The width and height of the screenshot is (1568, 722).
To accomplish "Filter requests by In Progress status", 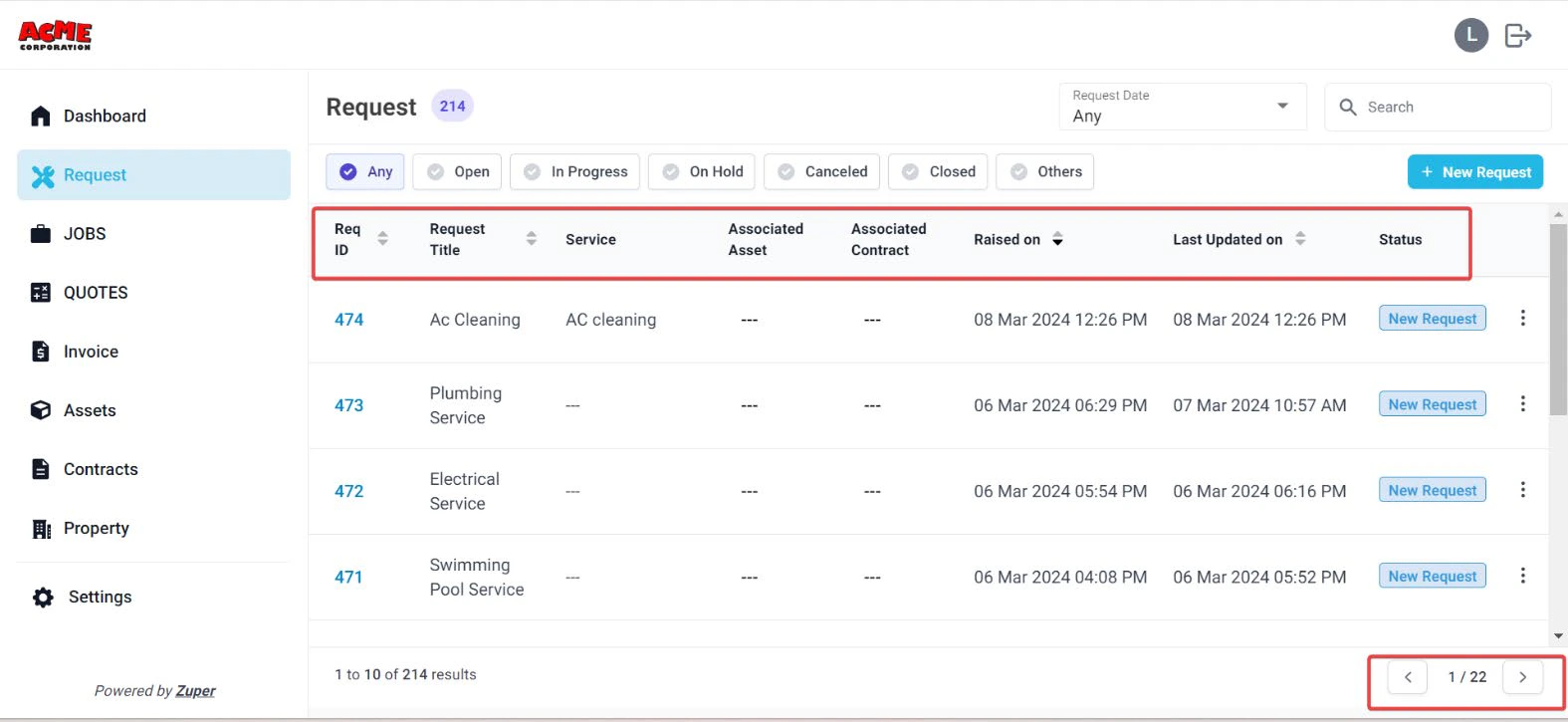I will 575,171.
